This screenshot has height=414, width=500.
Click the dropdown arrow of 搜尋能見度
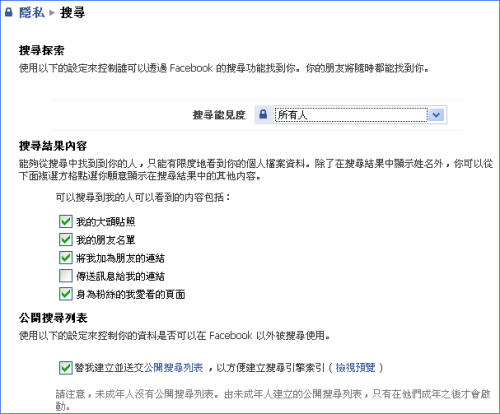(x=436, y=115)
